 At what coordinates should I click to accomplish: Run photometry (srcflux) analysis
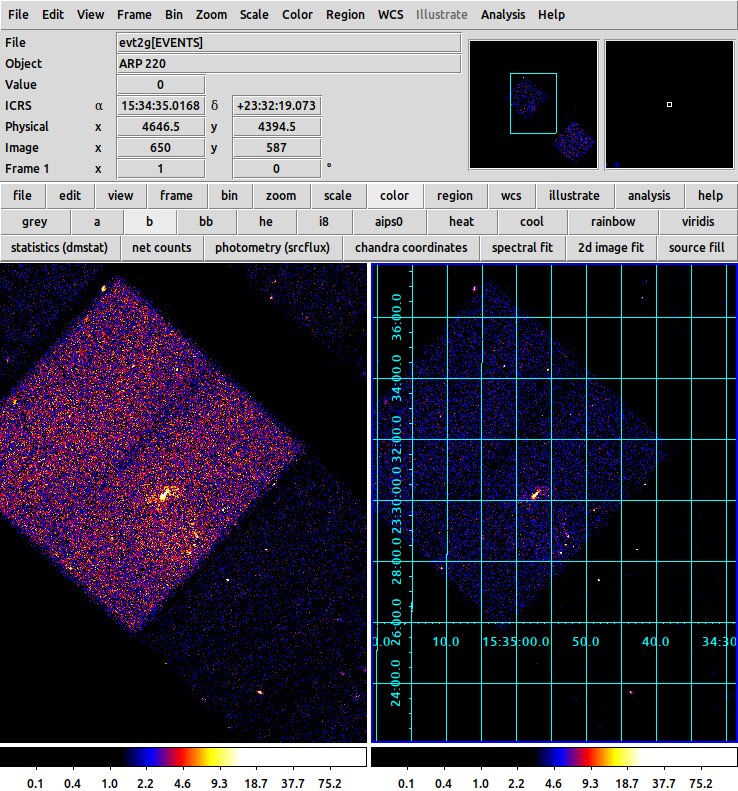(272, 248)
